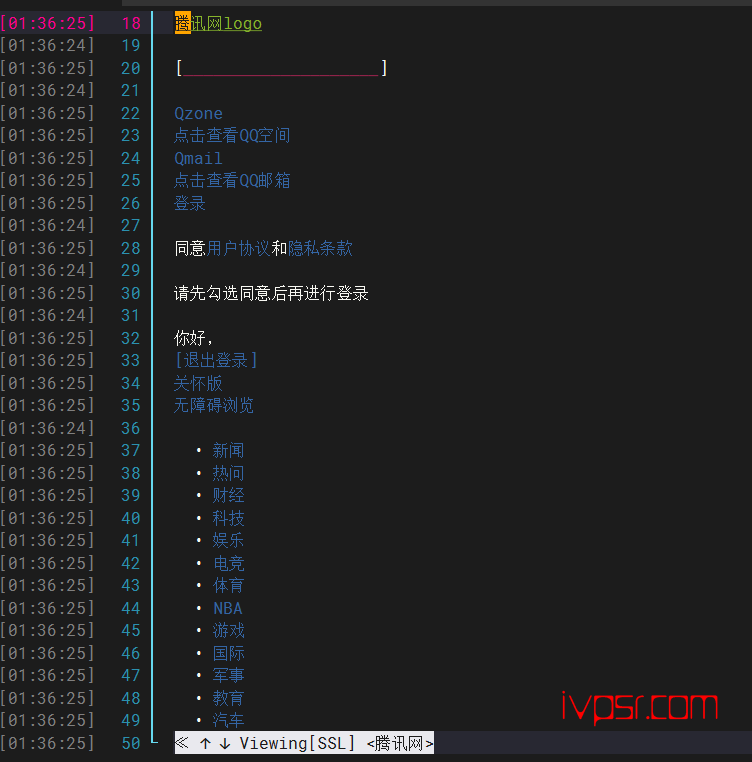
Task: Focus the bracketed text input field
Action: pos(281,68)
